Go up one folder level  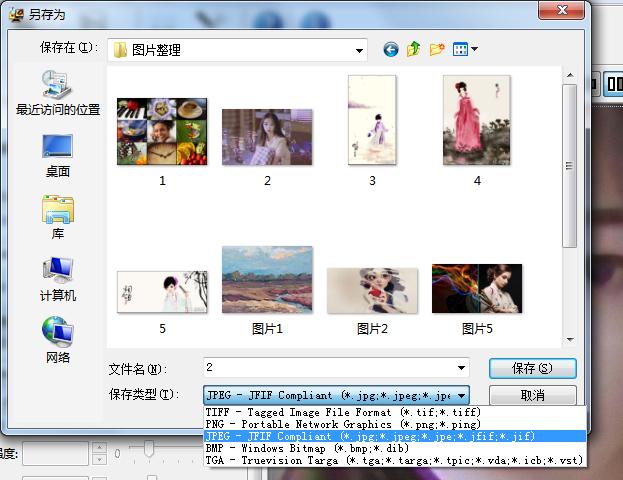point(414,49)
